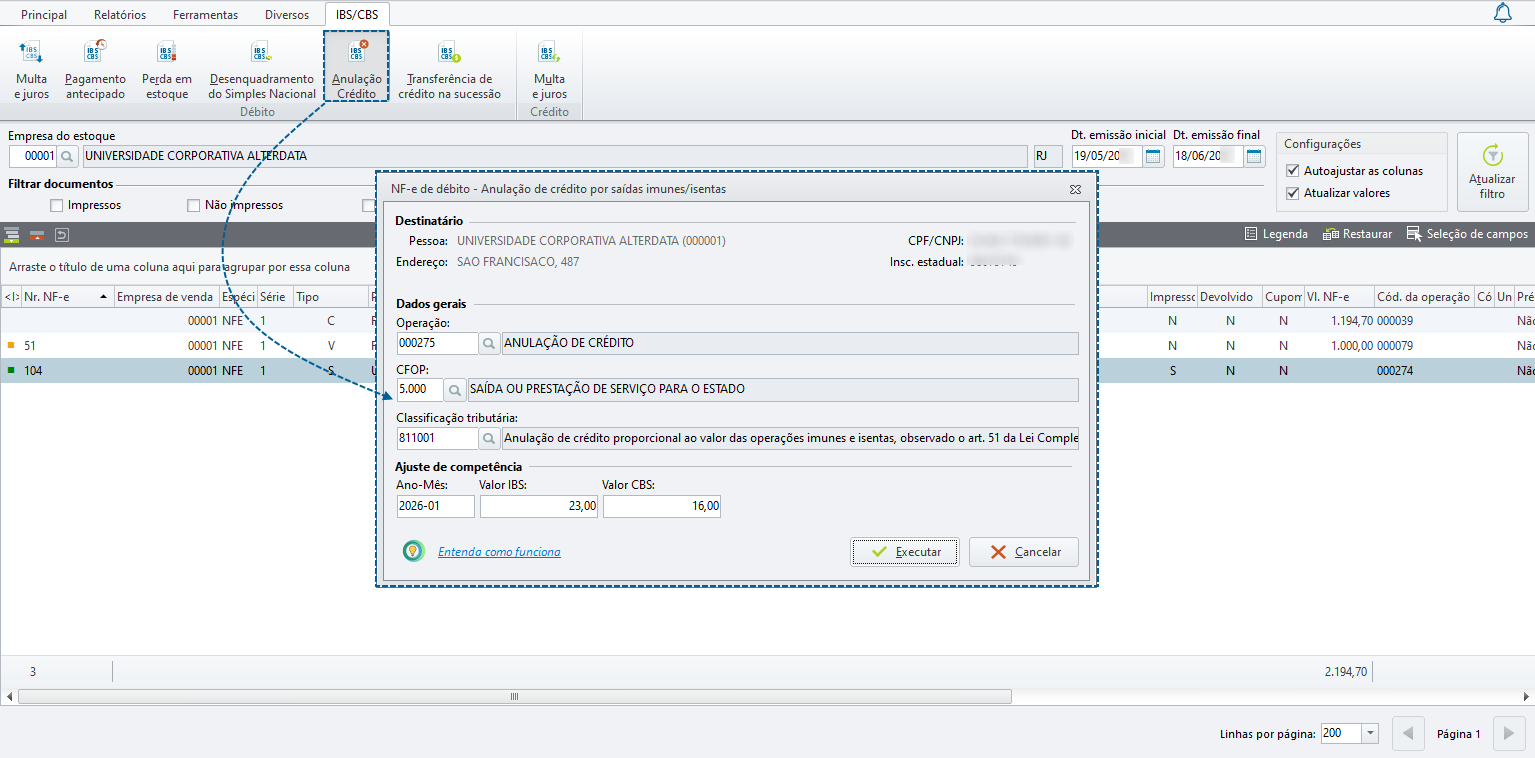The height and width of the screenshot is (758, 1535).
Task: Open the Dt. emissão final calendar picker
Action: point(1254,156)
